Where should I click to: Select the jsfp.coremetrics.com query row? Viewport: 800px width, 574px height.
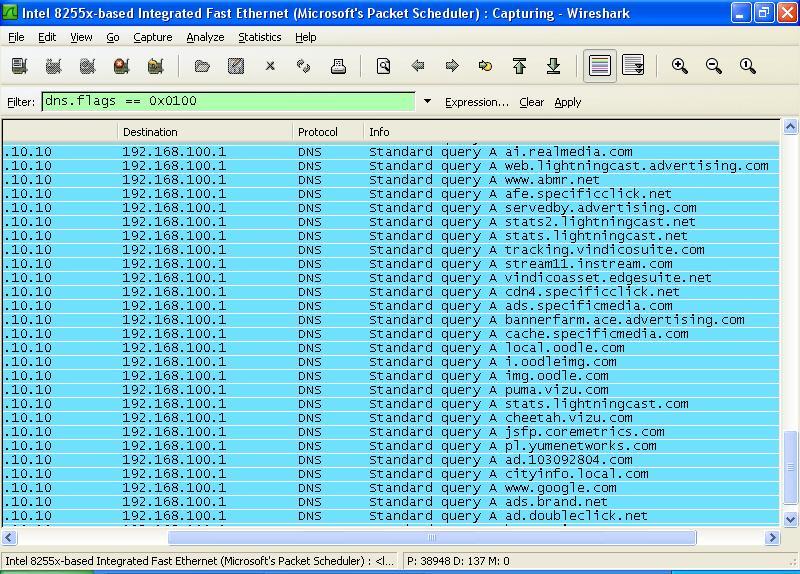coord(391,432)
